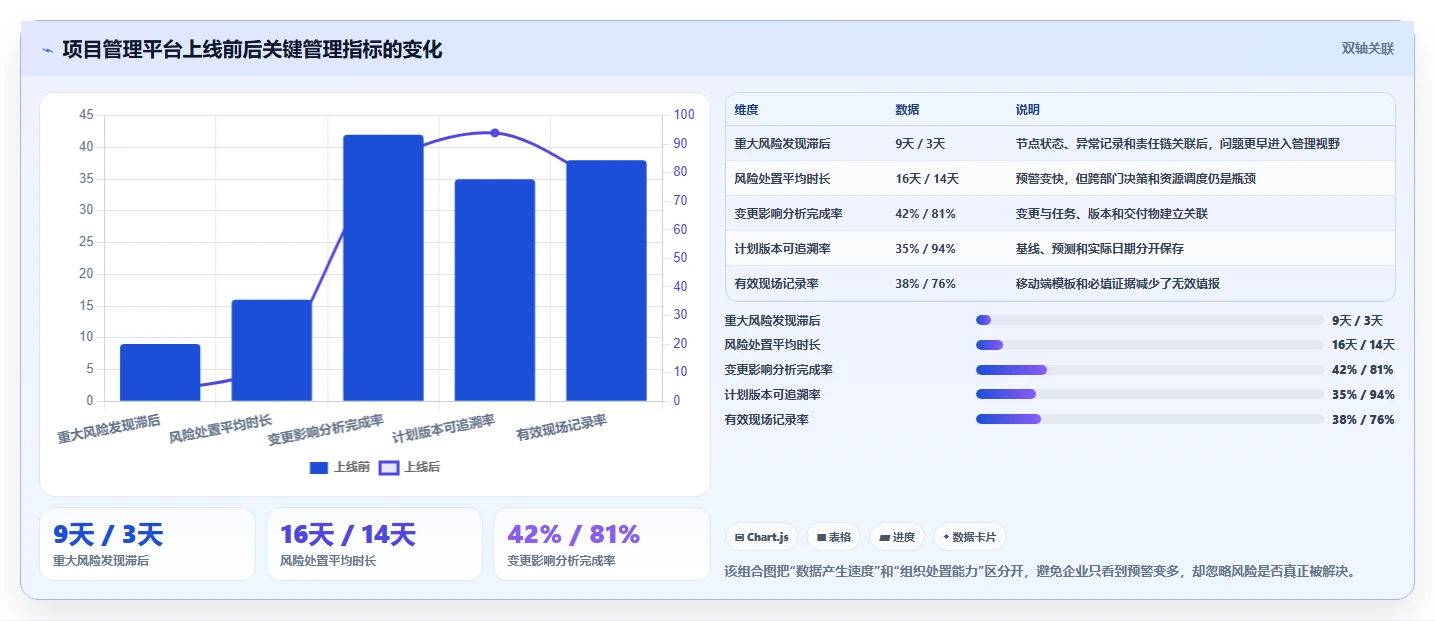
Task: Click the tallest bar for 变更影响分析完成率
Action: (383, 268)
